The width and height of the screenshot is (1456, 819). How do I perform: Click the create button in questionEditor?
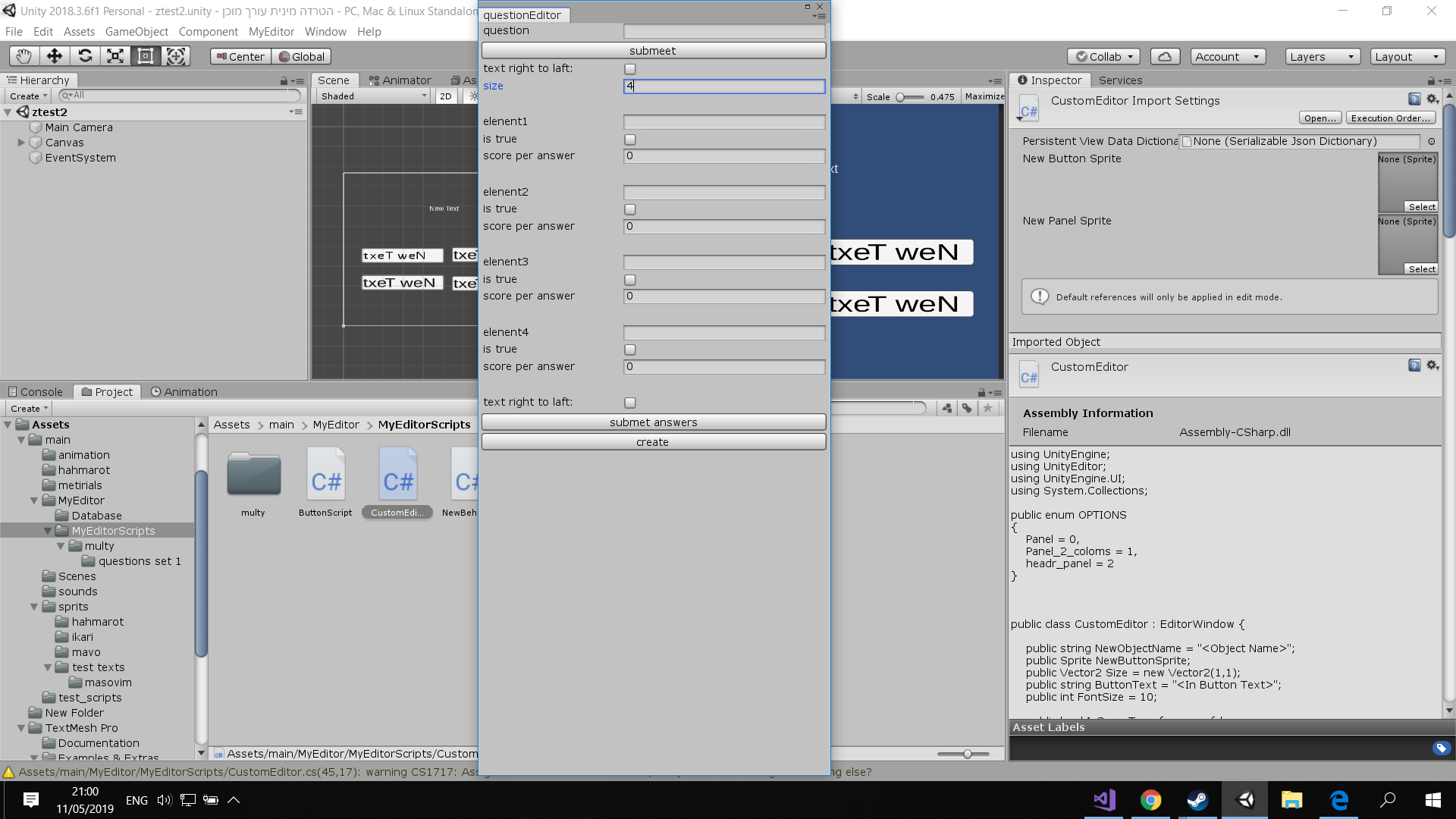[653, 442]
